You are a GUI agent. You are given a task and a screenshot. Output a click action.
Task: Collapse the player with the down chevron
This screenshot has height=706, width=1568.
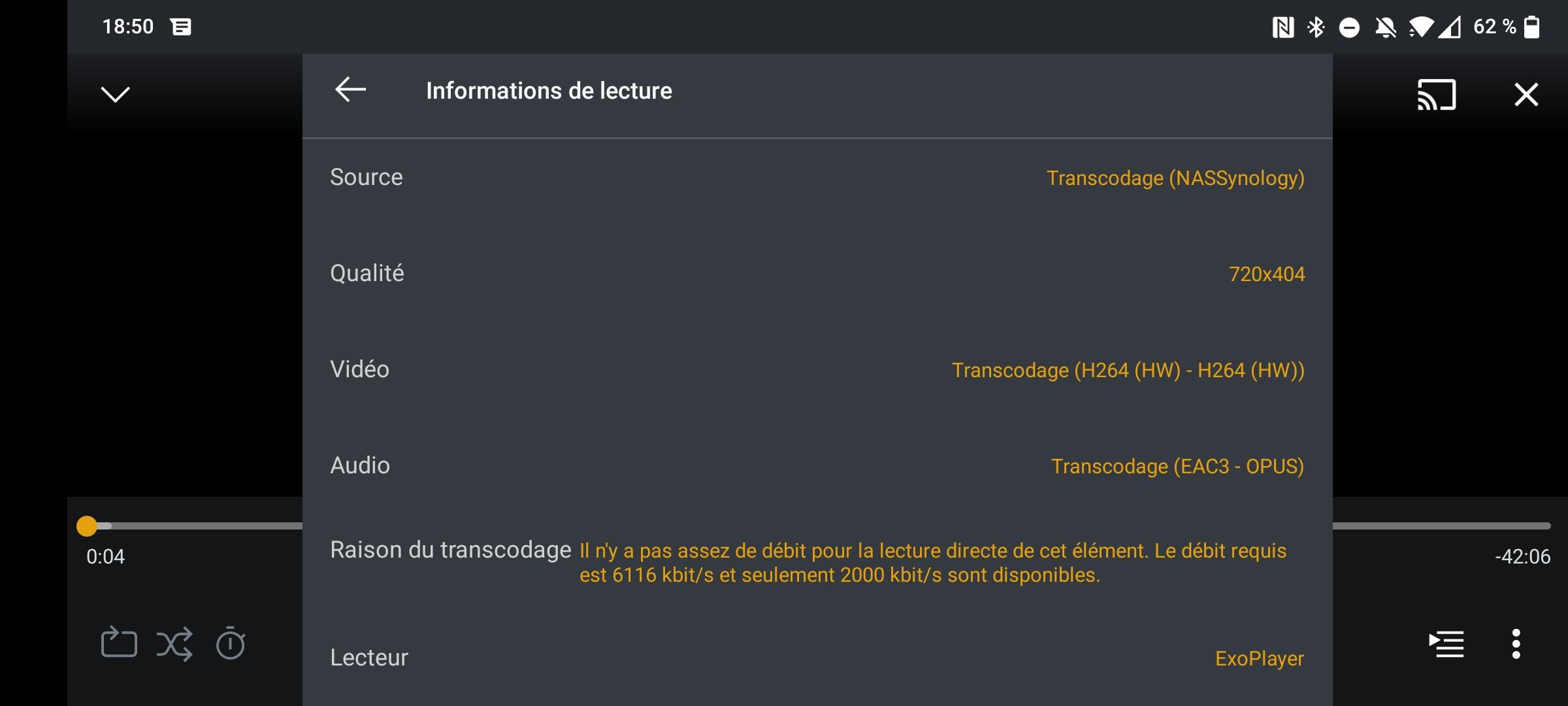tap(116, 94)
